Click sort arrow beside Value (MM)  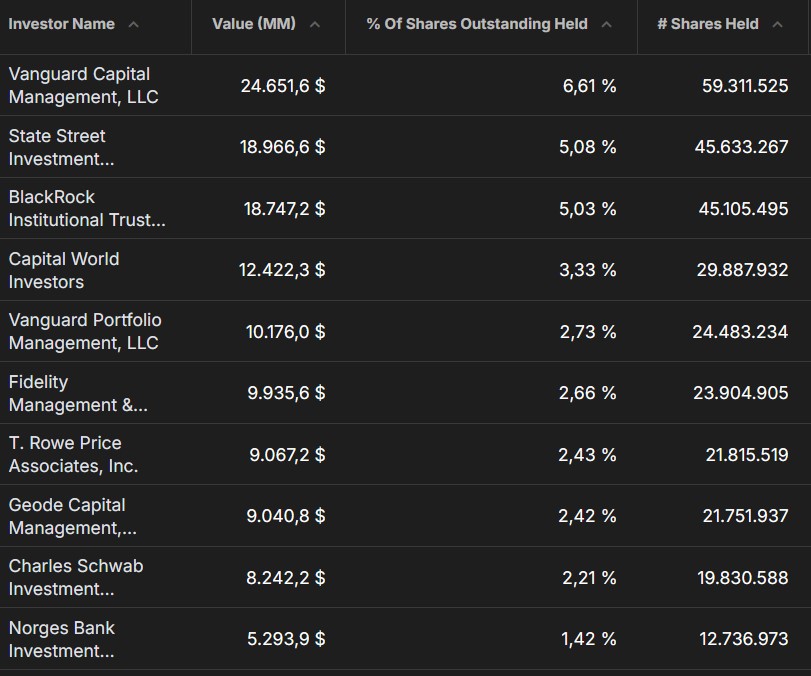(314, 24)
